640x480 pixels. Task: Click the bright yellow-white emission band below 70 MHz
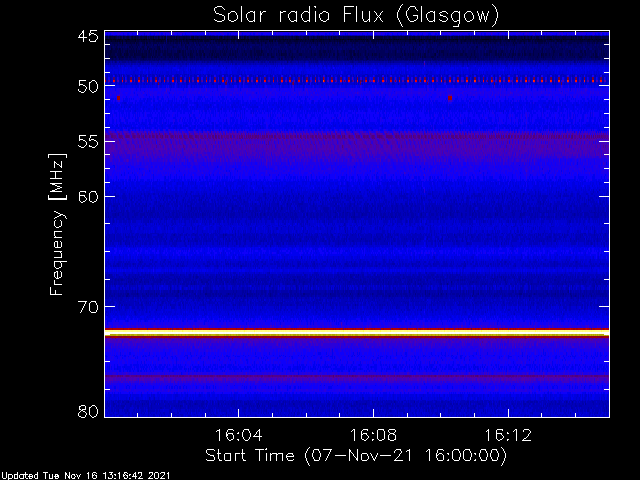tap(357, 333)
